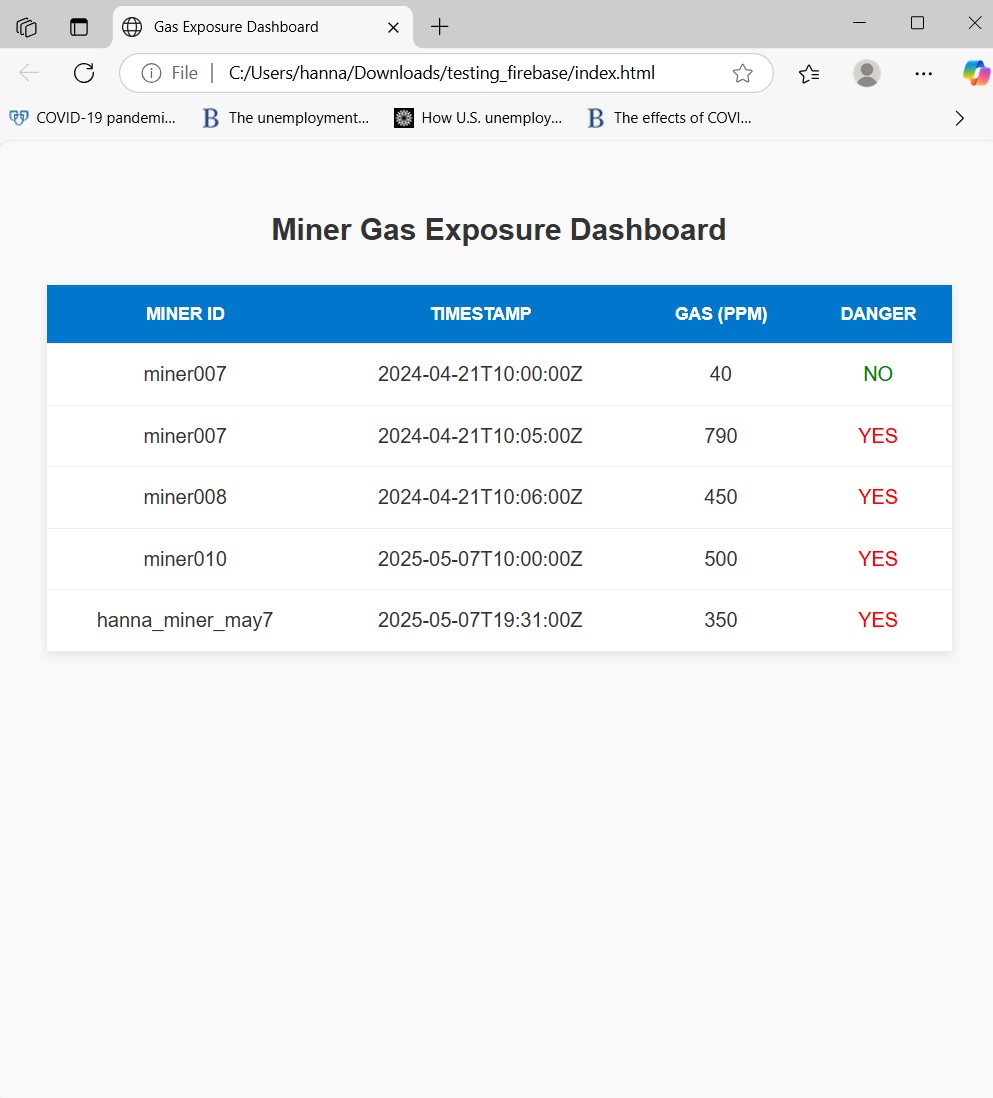Close the Gas Exposure Dashboard tab
Viewport: 993px width, 1098px height.
click(394, 27)
